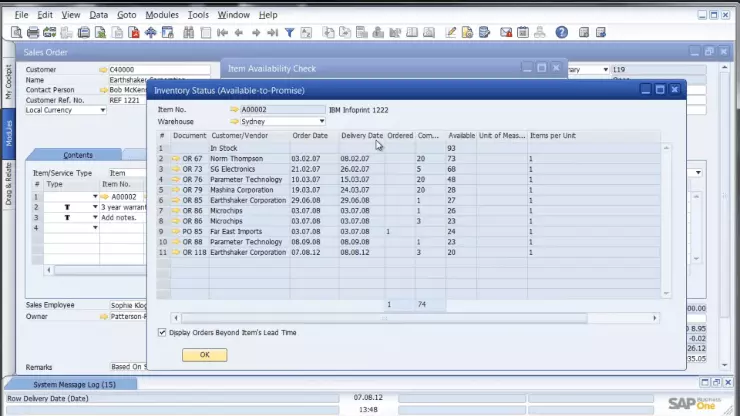
Task: Open the Data menu
Action: (x=99, y=15)
